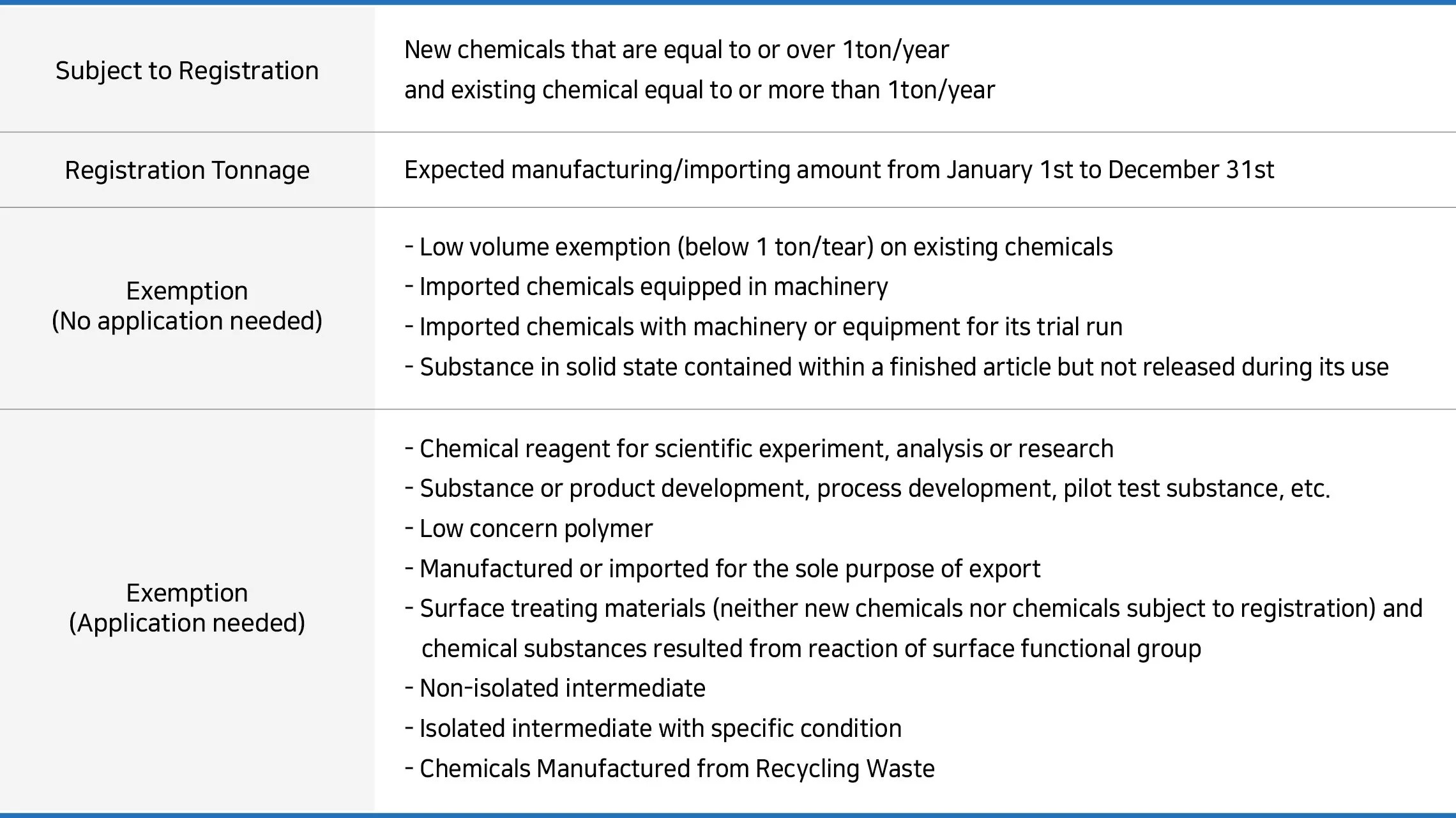Click the "chemical substances resulted from reaction" line

pyautogui.click(x=811, y=649)
